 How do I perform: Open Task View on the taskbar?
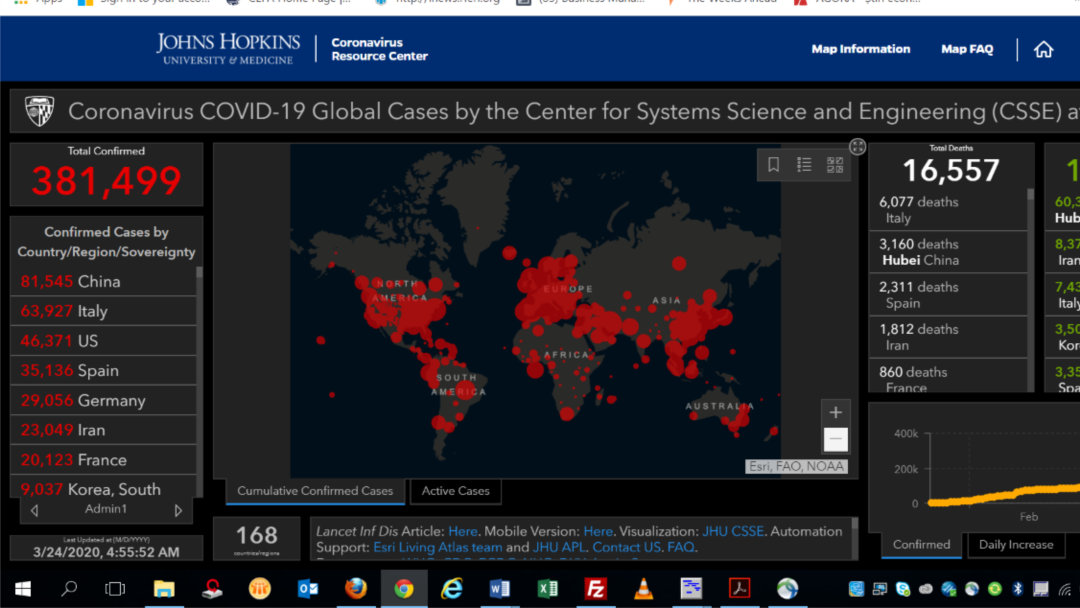pos(115,589)
